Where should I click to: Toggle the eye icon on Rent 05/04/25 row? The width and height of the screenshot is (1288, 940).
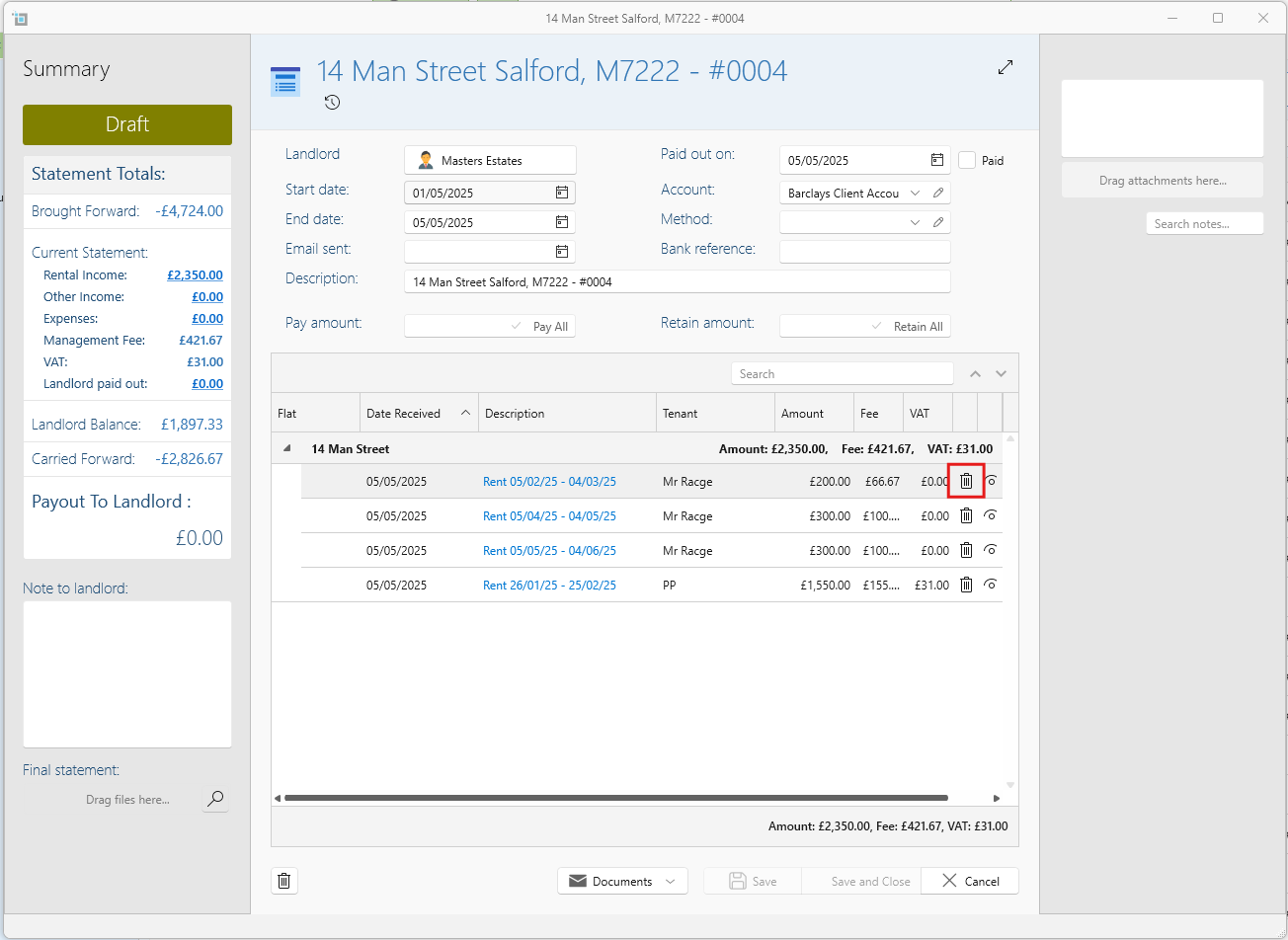point(991,515)
